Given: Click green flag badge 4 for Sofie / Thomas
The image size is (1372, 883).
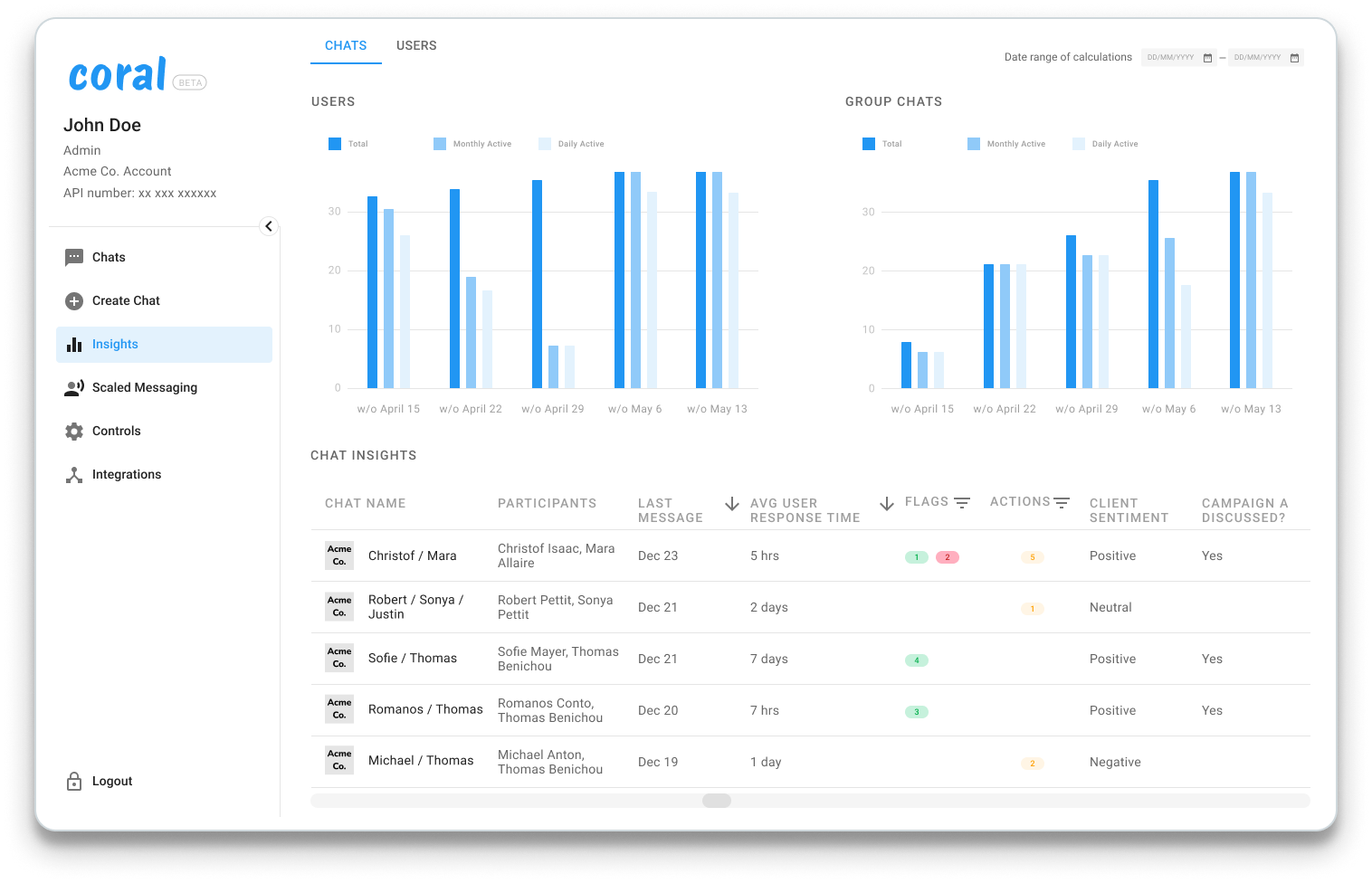Looking at the screenshot, I should tap(917, 660).
